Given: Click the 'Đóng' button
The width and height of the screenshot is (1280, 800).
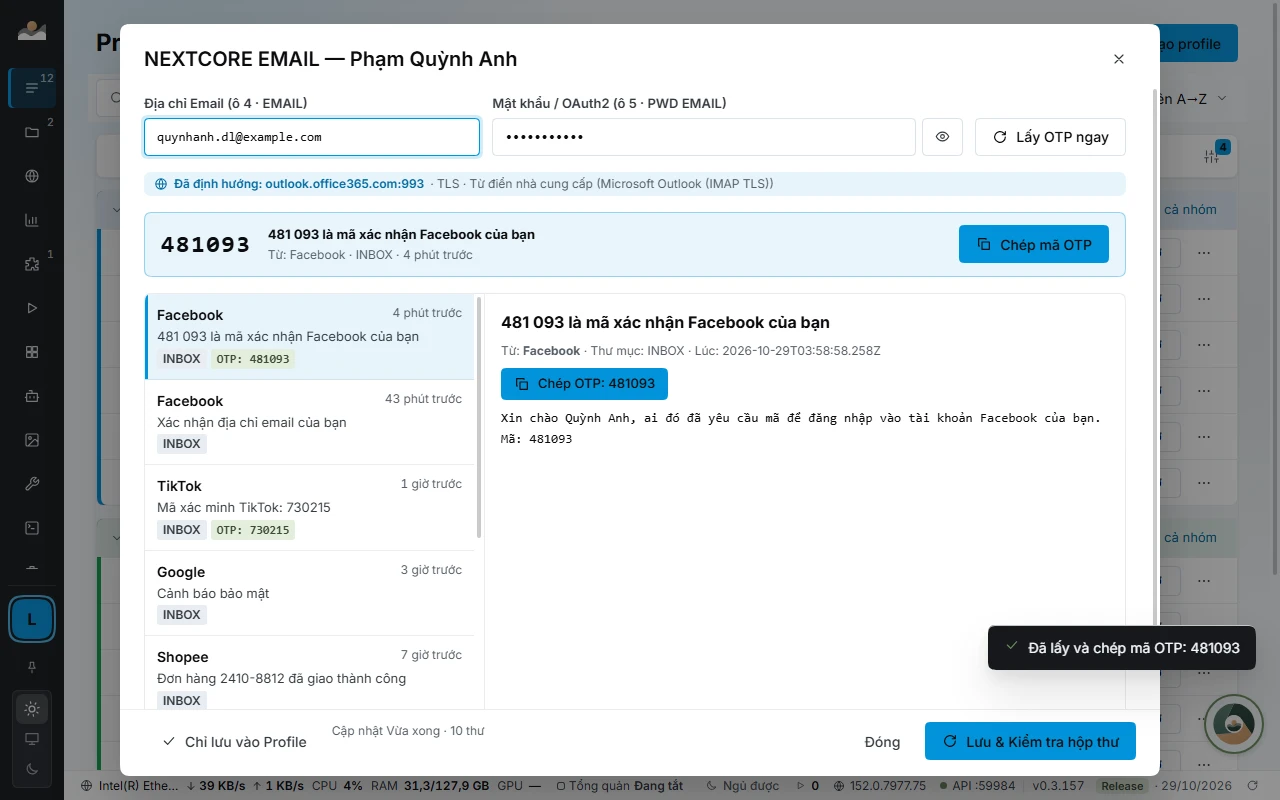Looking at the screenshot, I should 882,742.
